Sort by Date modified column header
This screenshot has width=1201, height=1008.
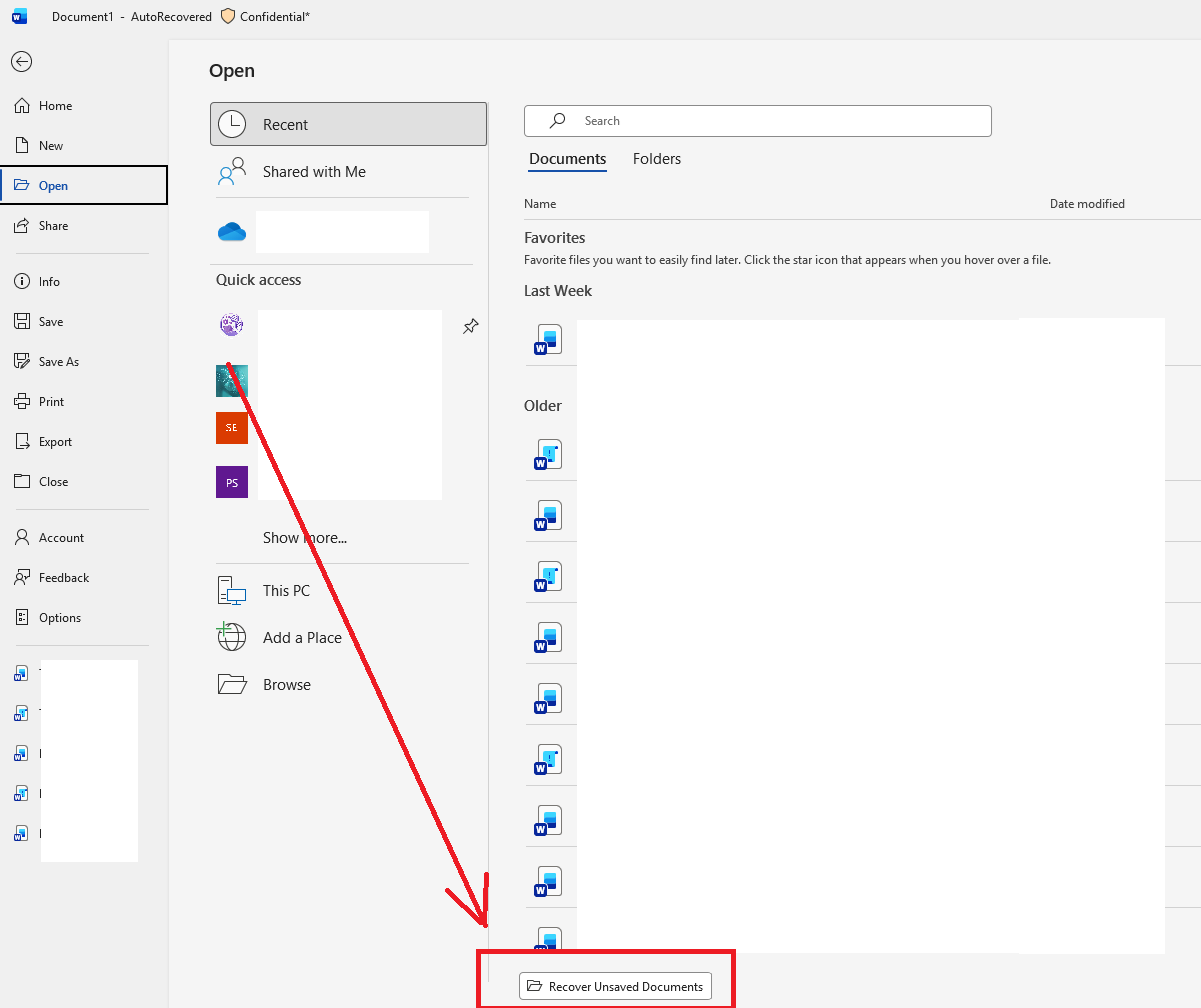pos(1087,204)
